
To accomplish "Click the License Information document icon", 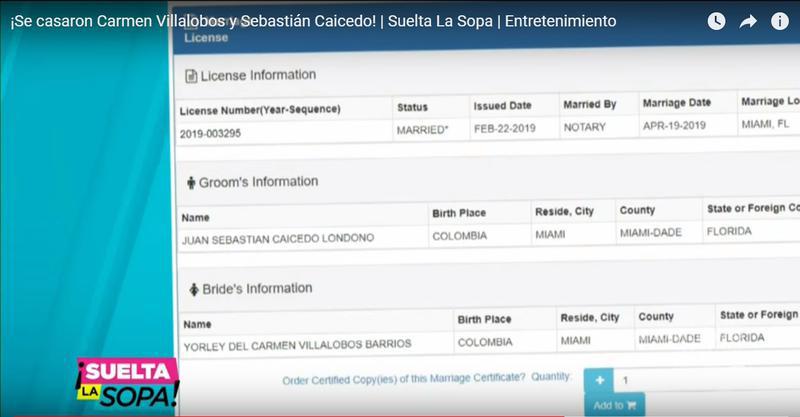I will click(x=191, y=77).
